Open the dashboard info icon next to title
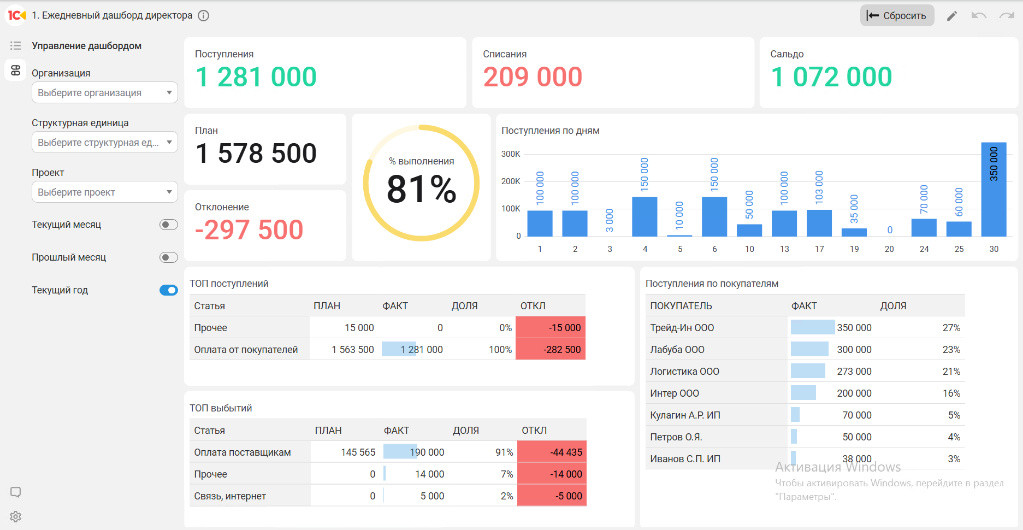 204,16
